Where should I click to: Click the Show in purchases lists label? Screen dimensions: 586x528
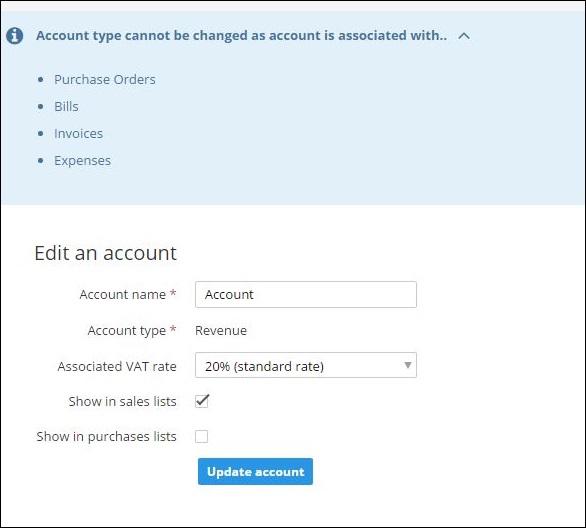[x=107, y=436]
